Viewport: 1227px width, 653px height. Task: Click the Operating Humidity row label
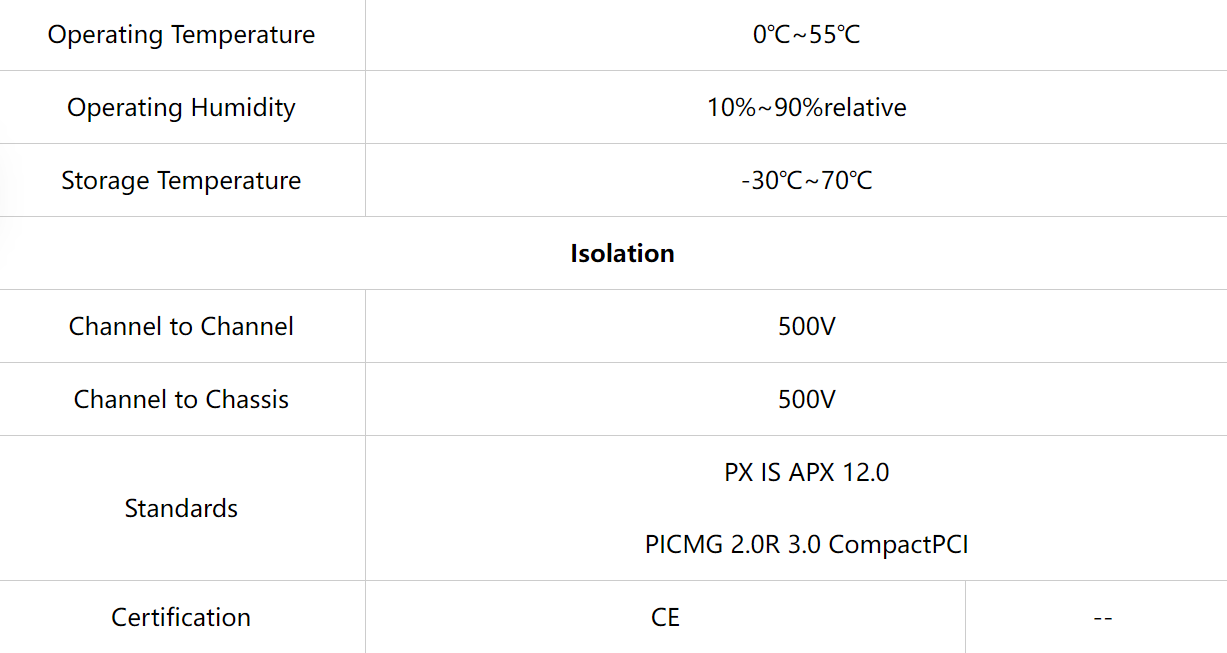click(181, 108)
